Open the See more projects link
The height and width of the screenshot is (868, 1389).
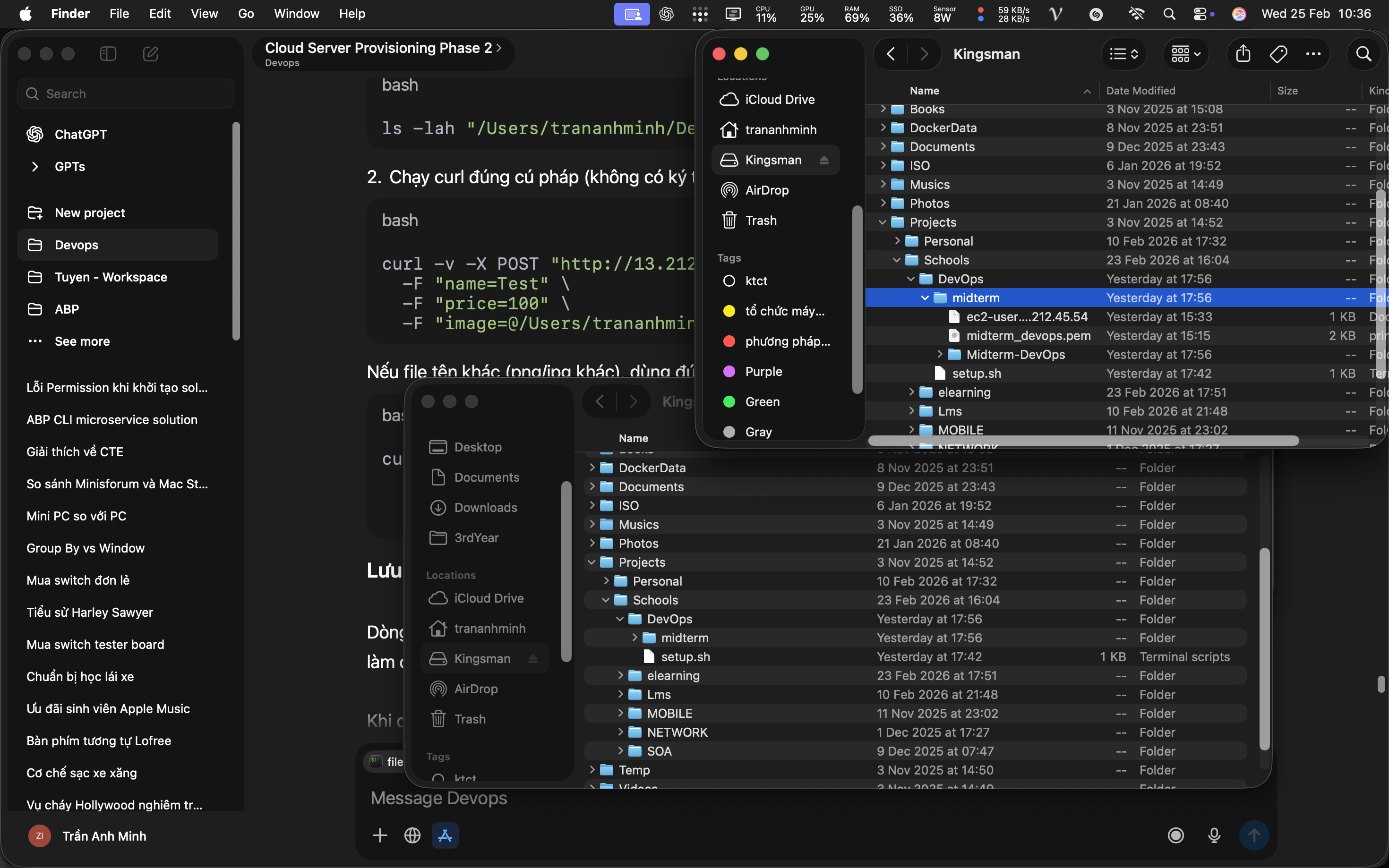coord(82,341)
